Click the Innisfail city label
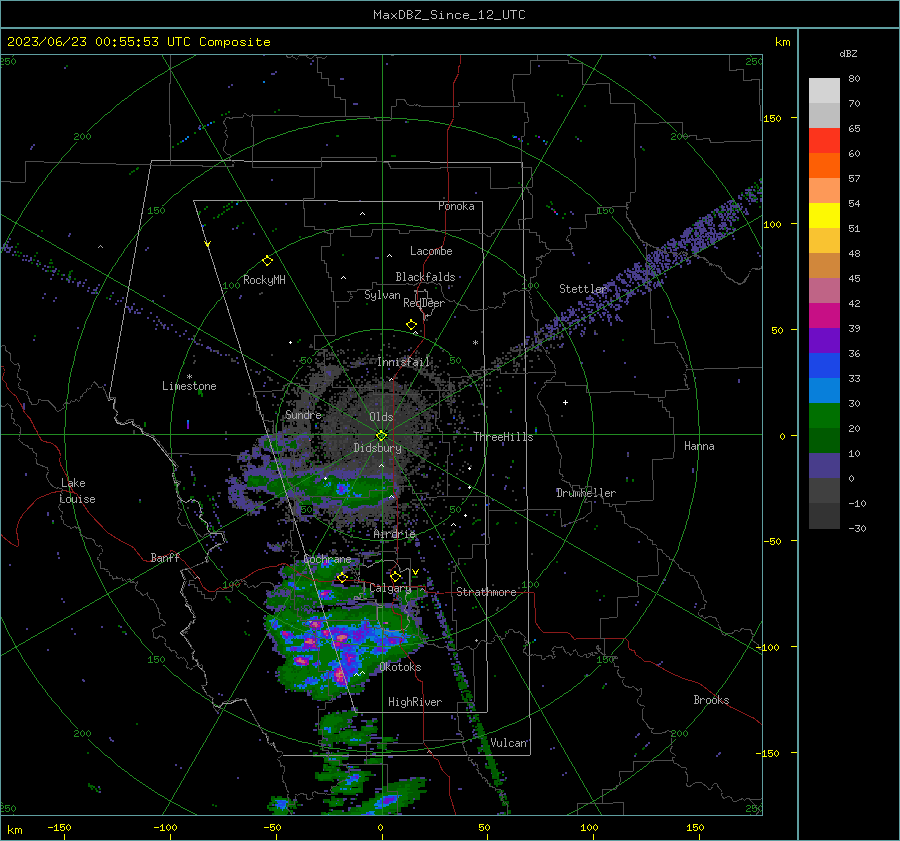The image size is (900, 841). tap(404, 362)
